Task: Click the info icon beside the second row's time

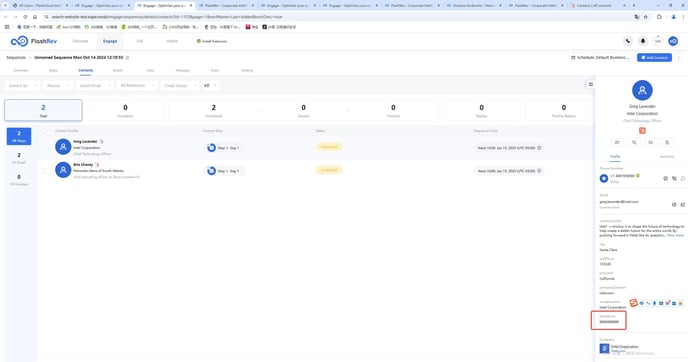Action: 539,171
